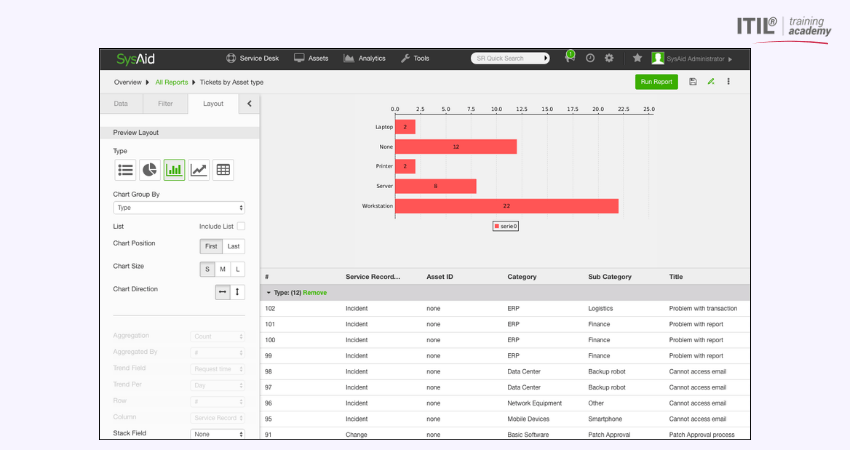Open the Chart Group By dropdown
Viewport: 850px width, 450px height.
pos(179,208)
